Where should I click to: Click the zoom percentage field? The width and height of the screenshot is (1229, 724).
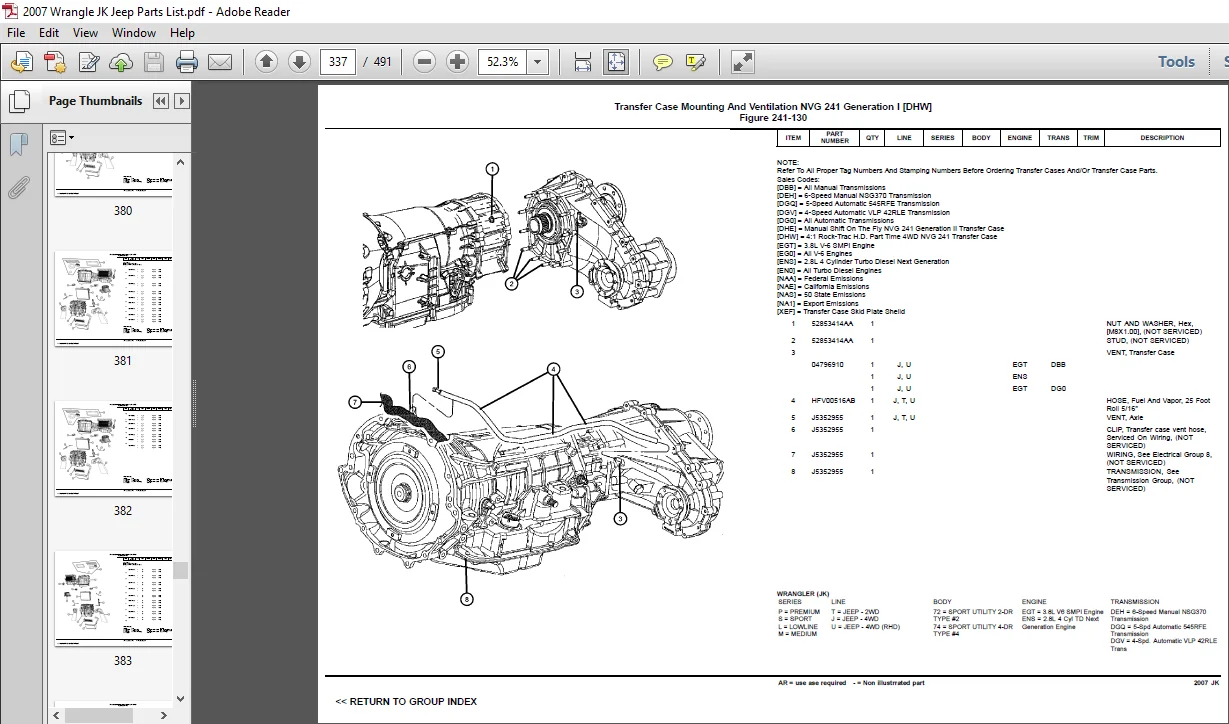click(503, 62)
